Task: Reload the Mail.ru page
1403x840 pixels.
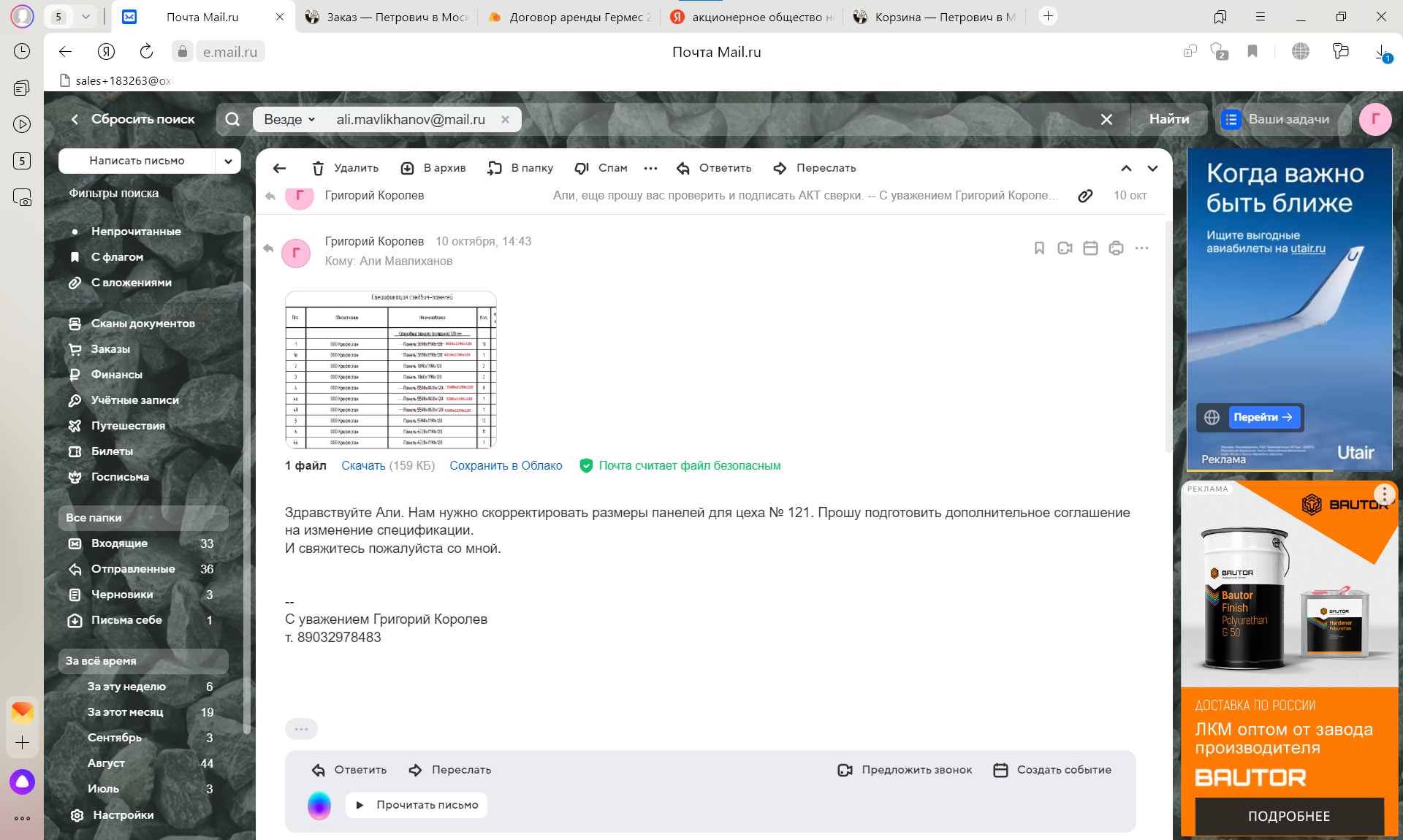Action: (x=146, y=51)
